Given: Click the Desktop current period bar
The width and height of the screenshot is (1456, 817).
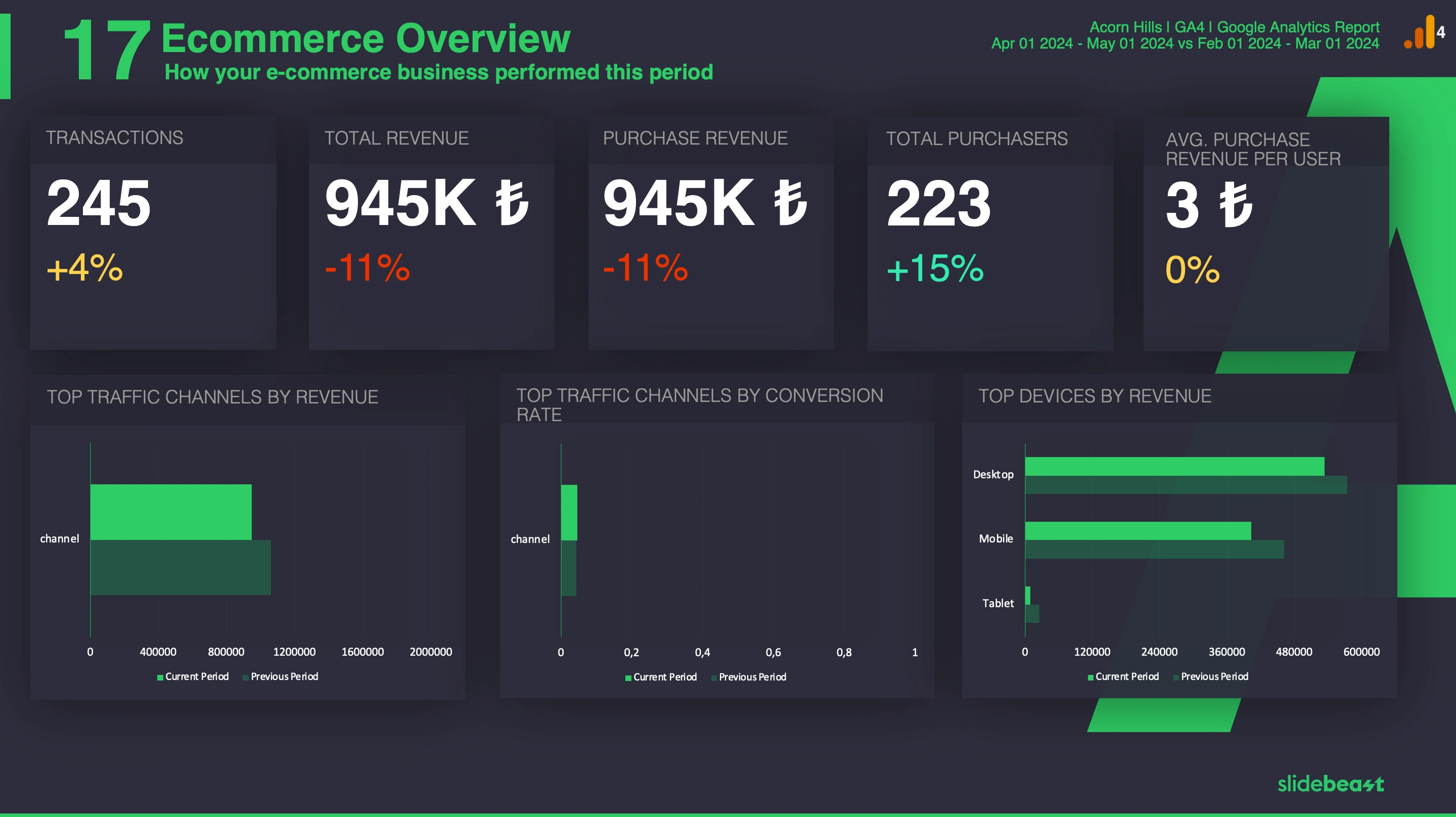Looking at the screenshot, I should point(1174,467).
